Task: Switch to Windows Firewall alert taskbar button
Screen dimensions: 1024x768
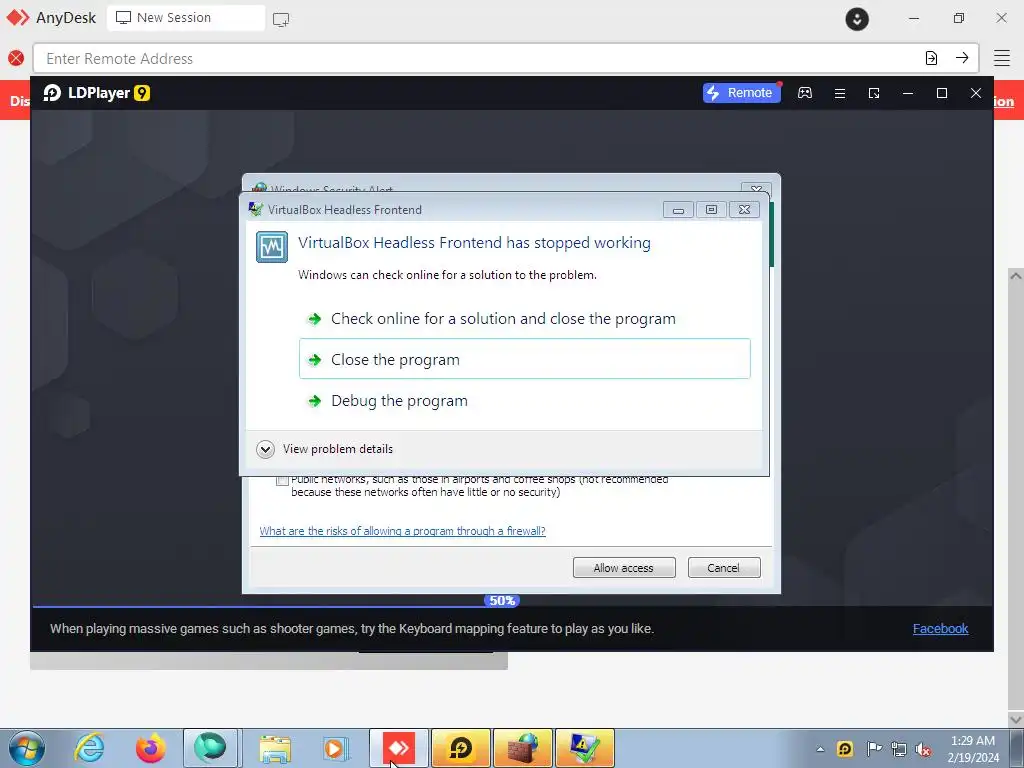Action: 522,748
